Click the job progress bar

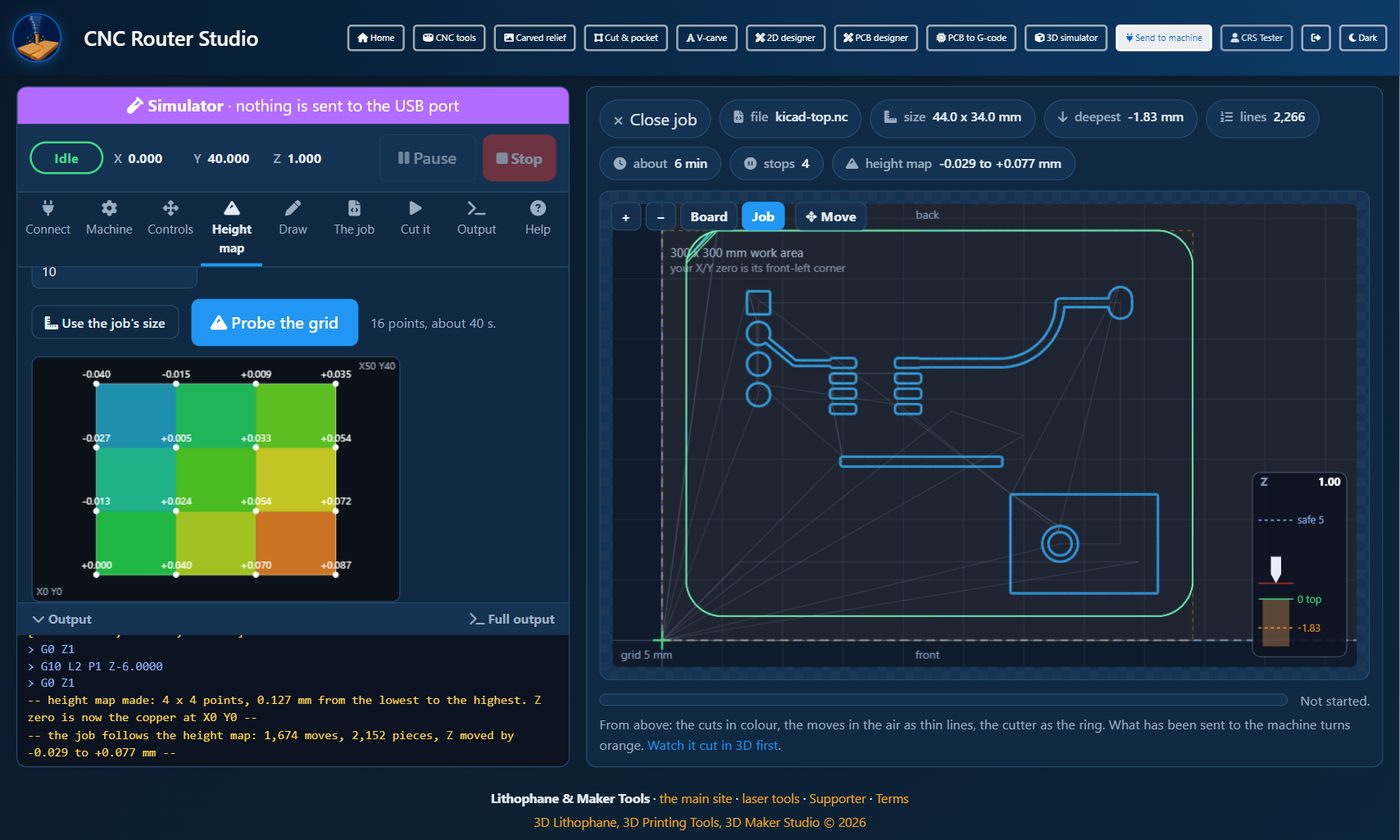(x=943, y=700)
